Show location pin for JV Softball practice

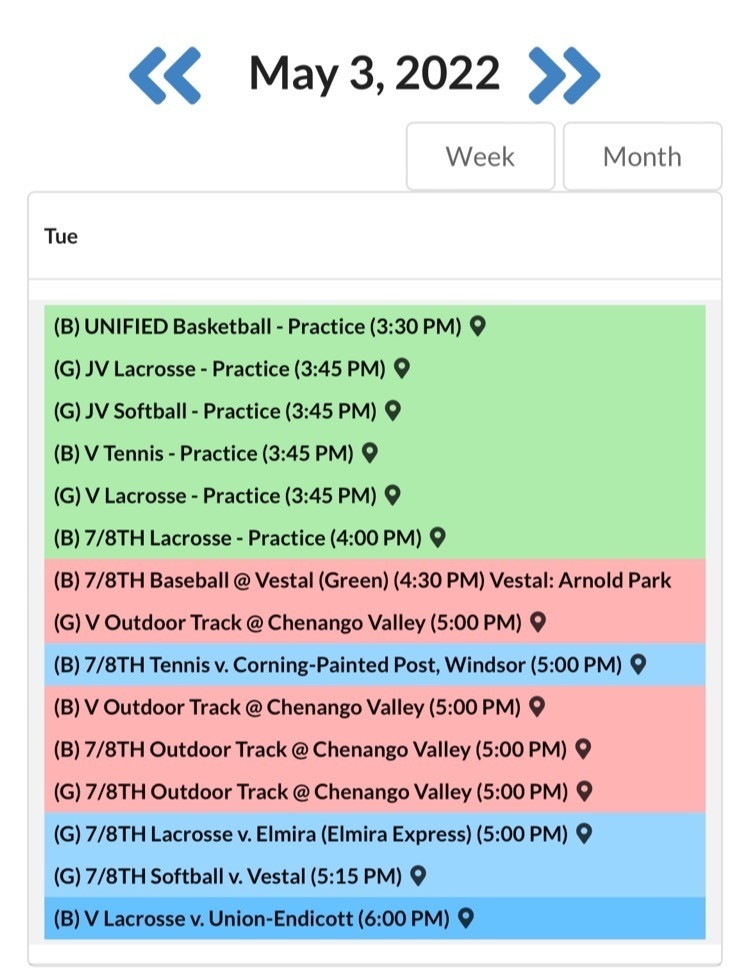393,410
